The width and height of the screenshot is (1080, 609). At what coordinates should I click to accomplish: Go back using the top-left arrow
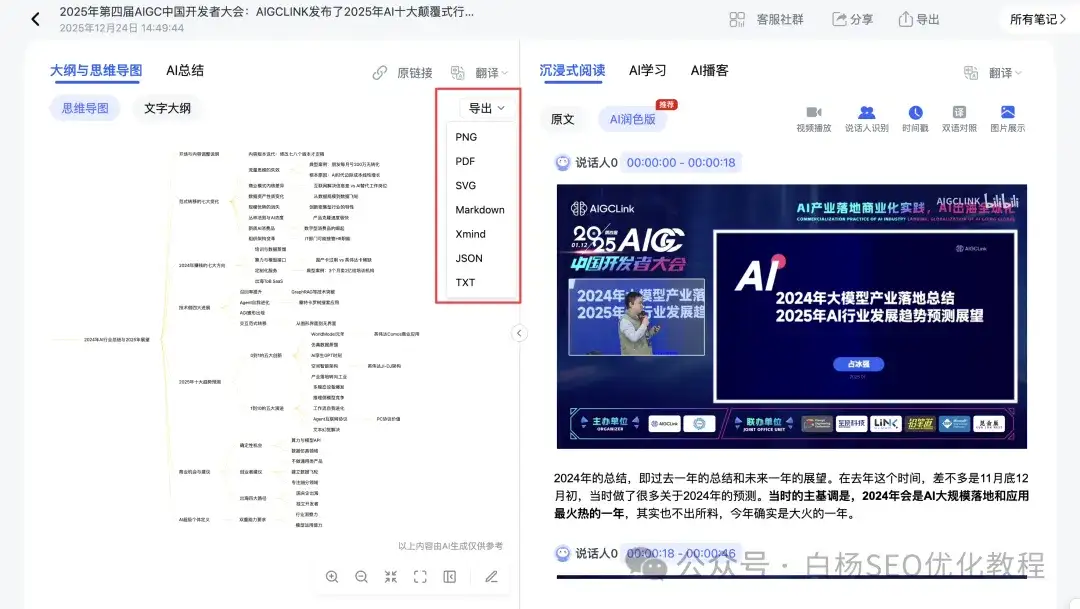(36, 19)
